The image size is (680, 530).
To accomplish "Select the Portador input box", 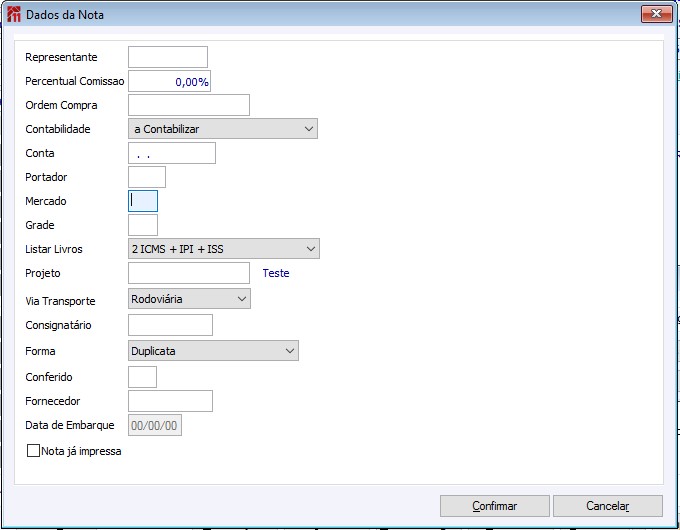I will 147,177.
